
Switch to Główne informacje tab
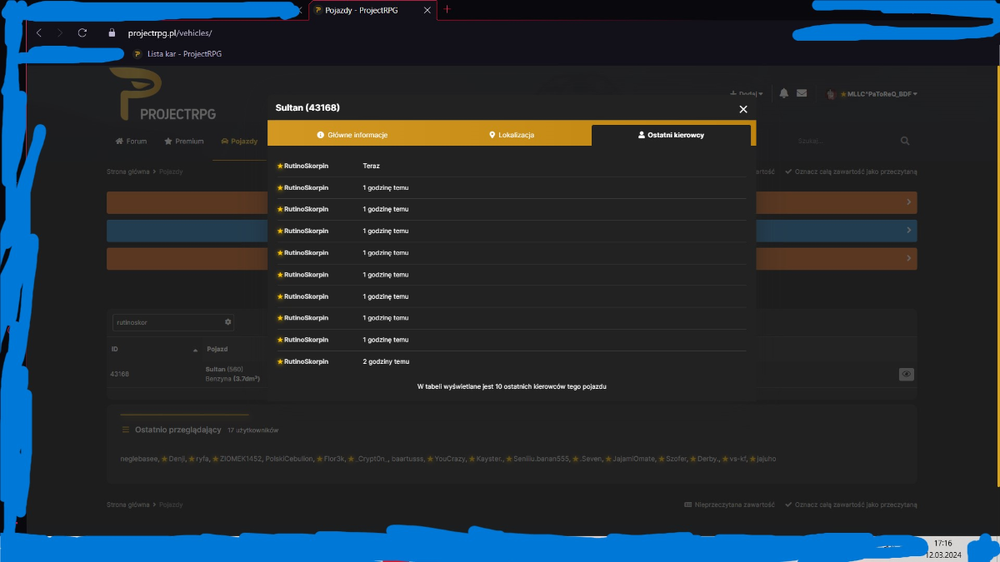point(352,135)
